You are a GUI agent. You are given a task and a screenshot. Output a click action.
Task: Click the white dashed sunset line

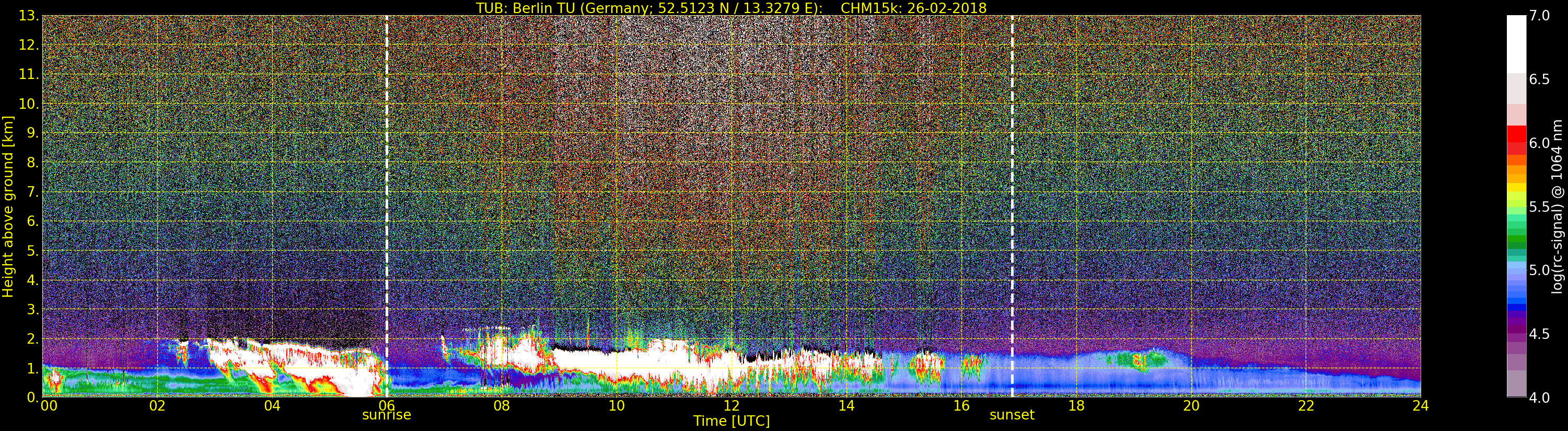1012,206
